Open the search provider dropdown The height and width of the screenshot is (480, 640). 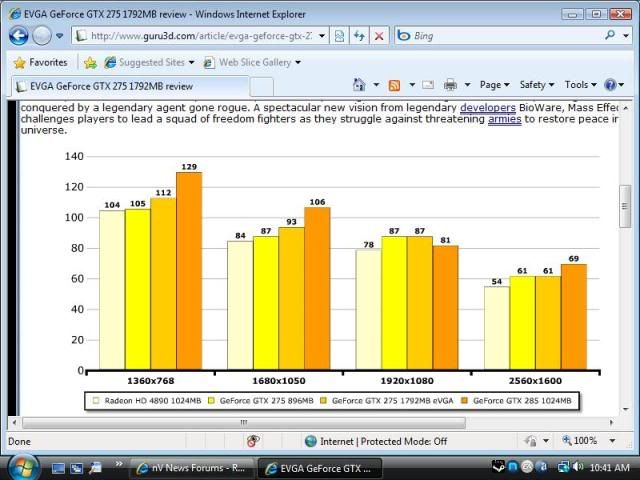pyautogui.click(x=626, y=36)
